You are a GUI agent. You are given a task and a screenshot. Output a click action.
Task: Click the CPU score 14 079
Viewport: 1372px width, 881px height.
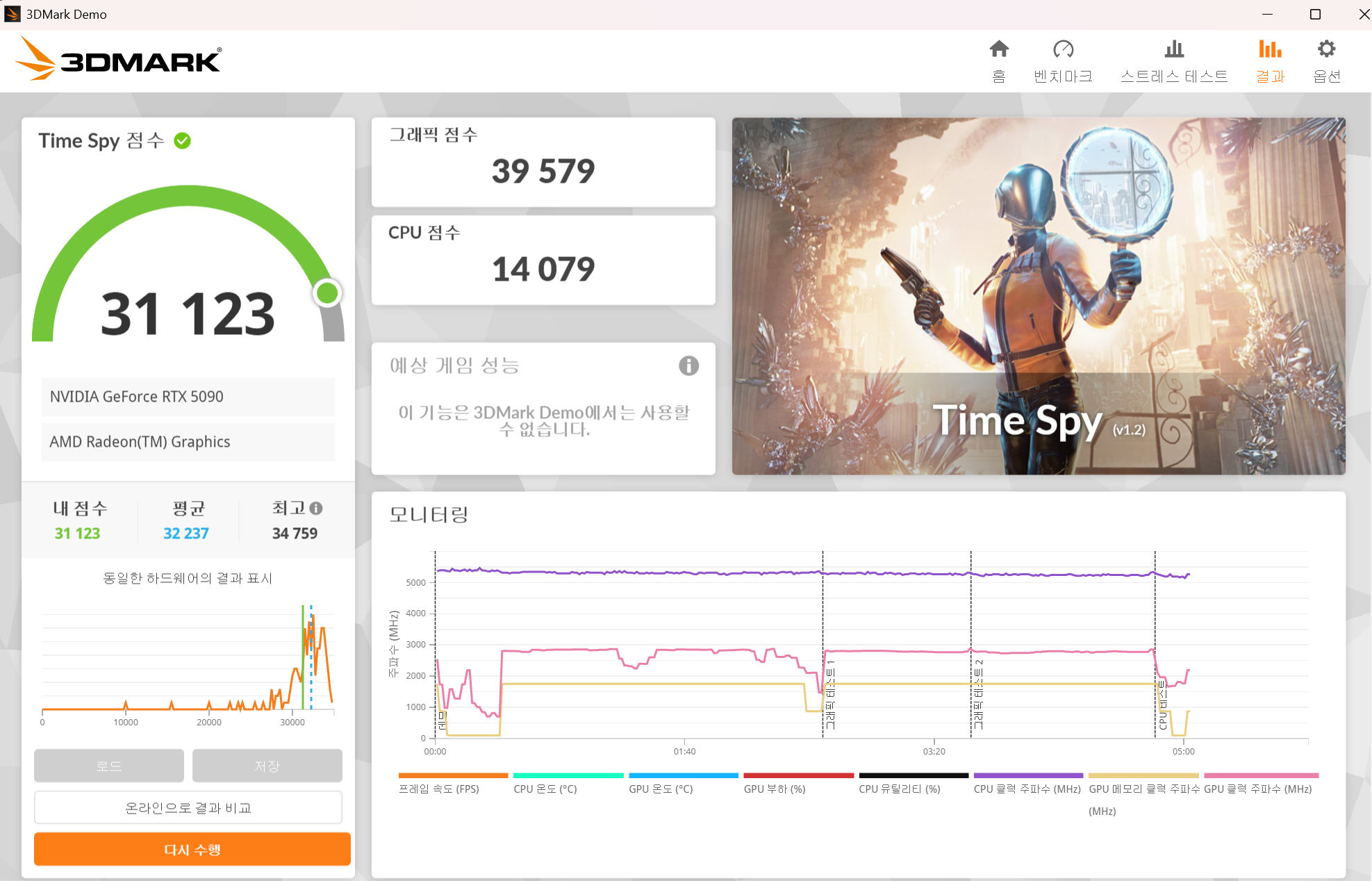click(x=543, y=269)
